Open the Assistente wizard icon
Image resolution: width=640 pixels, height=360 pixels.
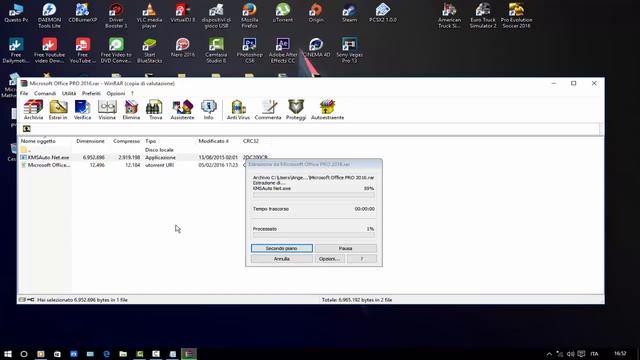182,110
